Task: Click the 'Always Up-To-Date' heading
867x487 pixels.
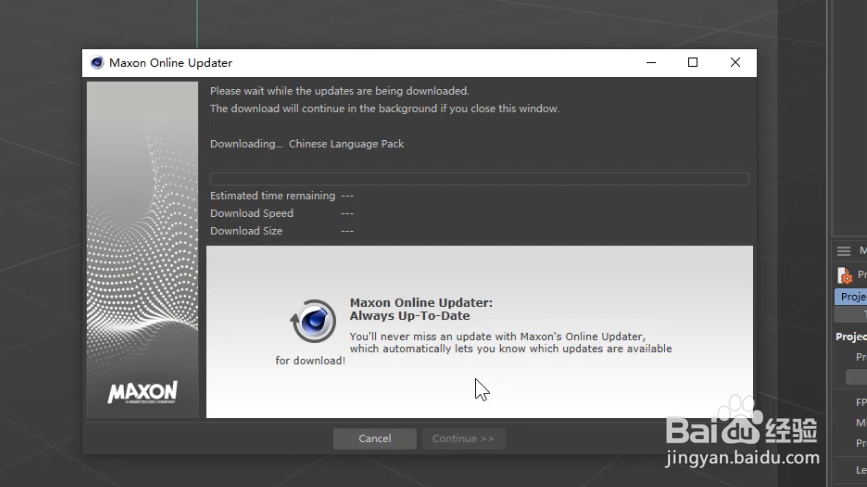Action: click(x=410, y=316)
